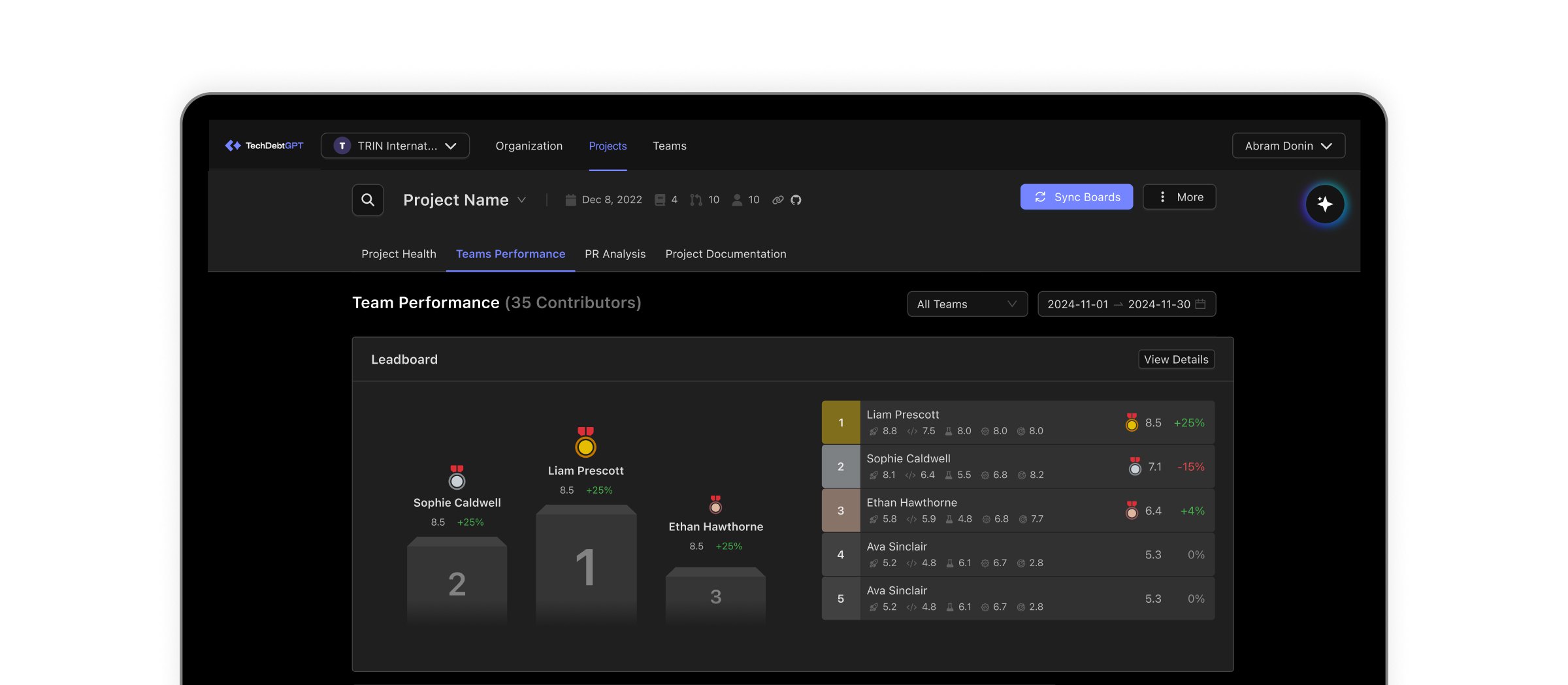The height and width of the screenshot is (685, 1568).
Task: Click the code icon in Sophie Caldwell row
Action: tap(910, 475)
